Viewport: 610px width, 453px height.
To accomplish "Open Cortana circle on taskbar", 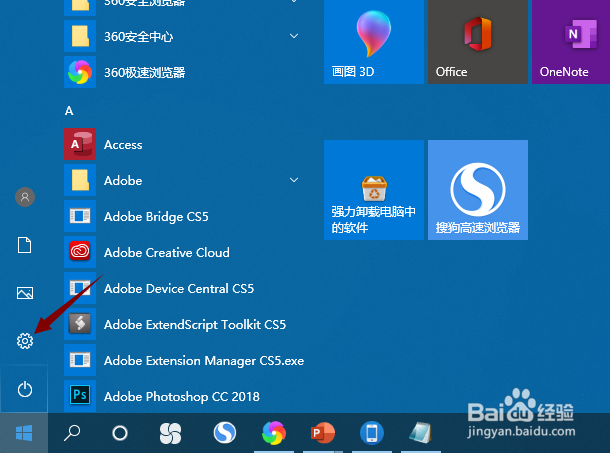I will 120,433.
